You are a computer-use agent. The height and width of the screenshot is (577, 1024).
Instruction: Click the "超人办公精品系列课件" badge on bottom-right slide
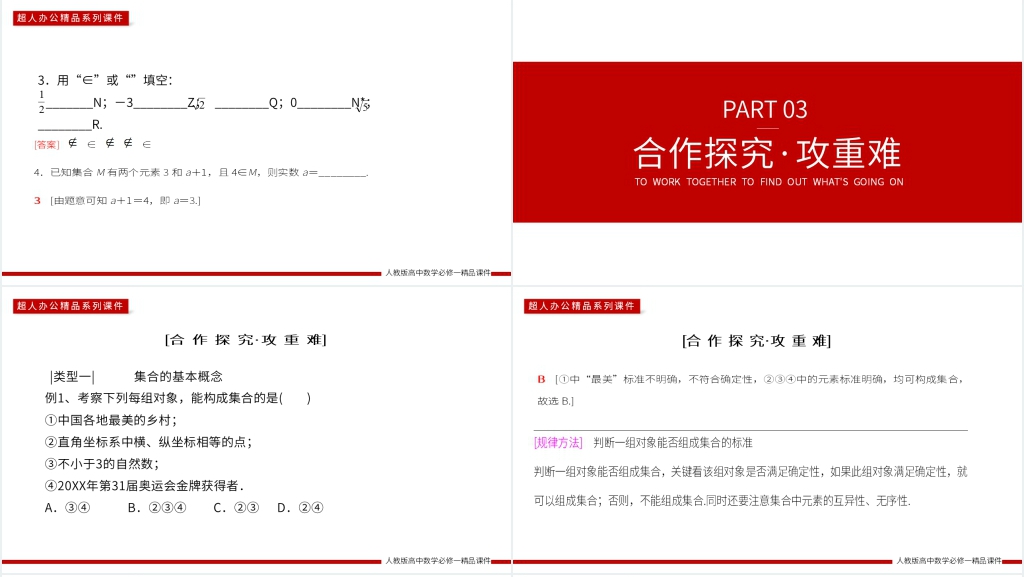point(580,305)
